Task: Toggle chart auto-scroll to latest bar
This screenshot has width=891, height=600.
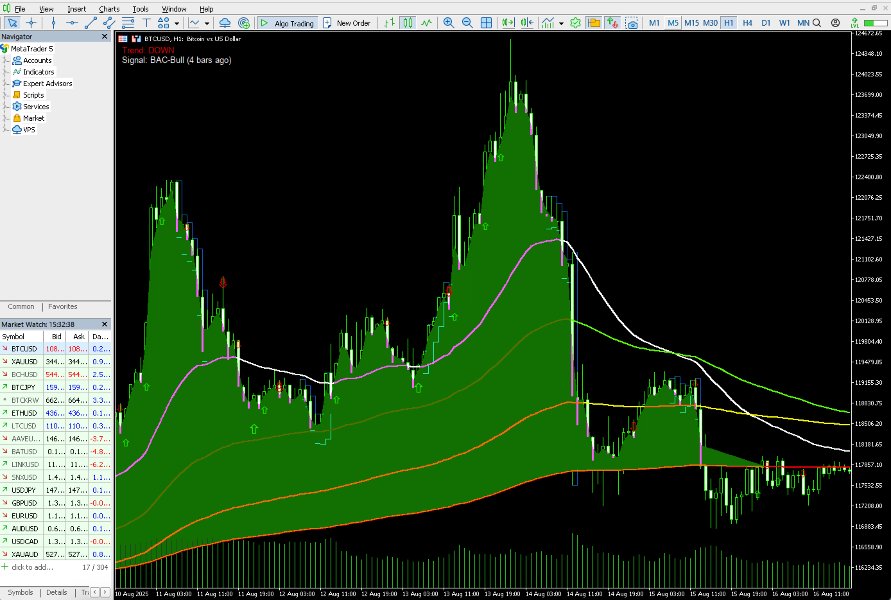Action: point(508,23)
